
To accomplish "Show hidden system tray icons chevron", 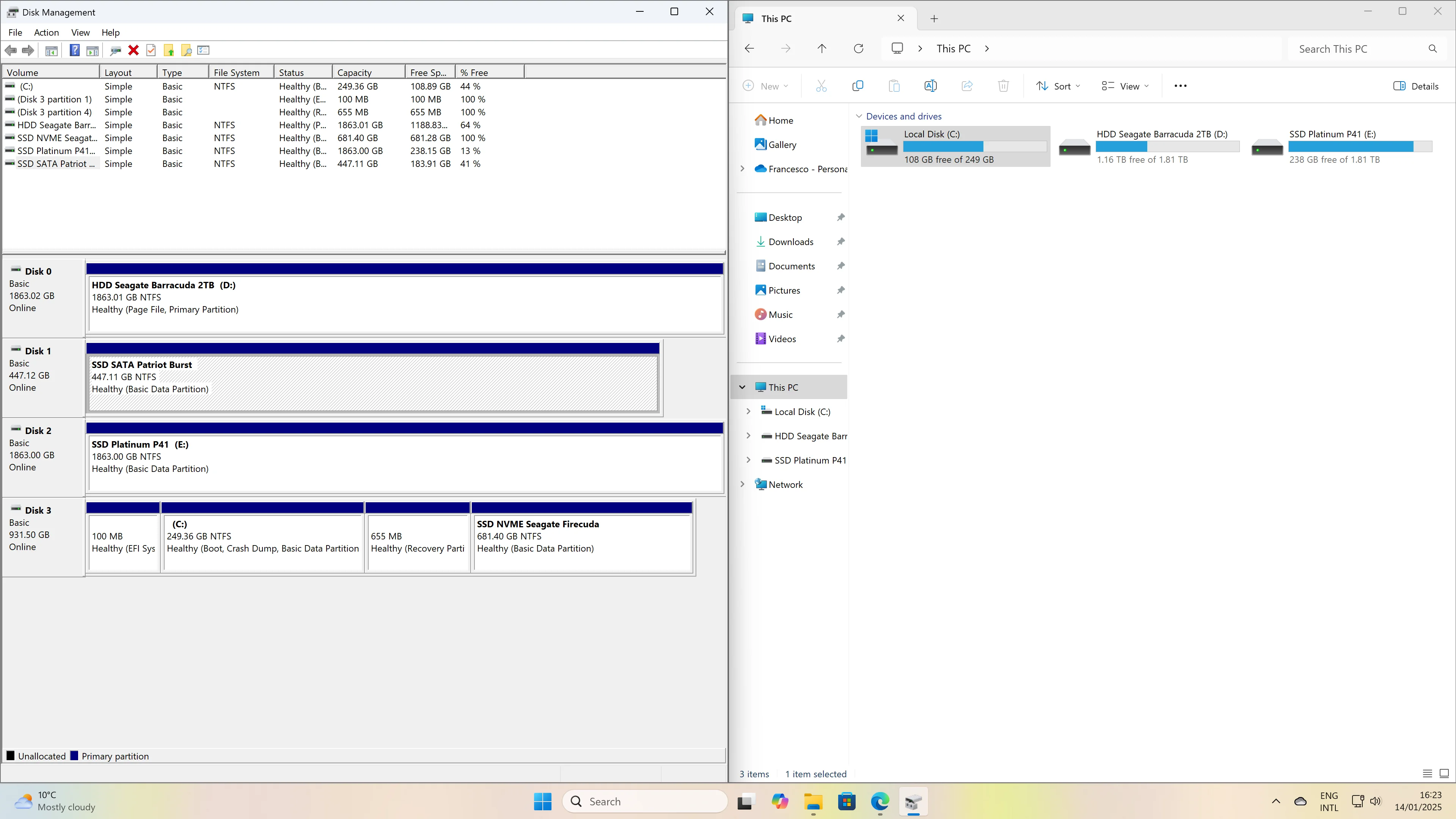I will click(x=1276, y=802).
